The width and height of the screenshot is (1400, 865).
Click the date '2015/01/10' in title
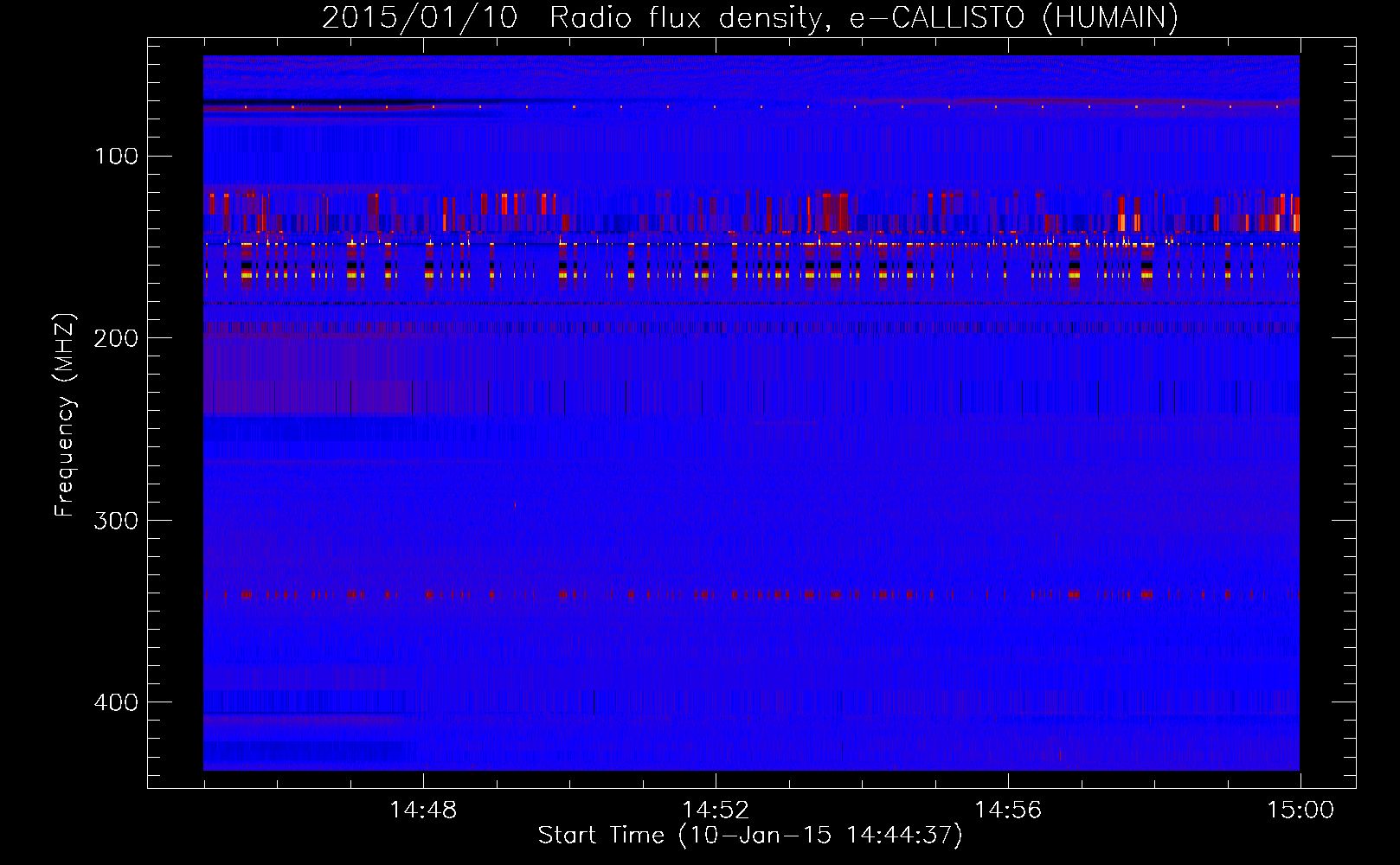click(420, 17)
